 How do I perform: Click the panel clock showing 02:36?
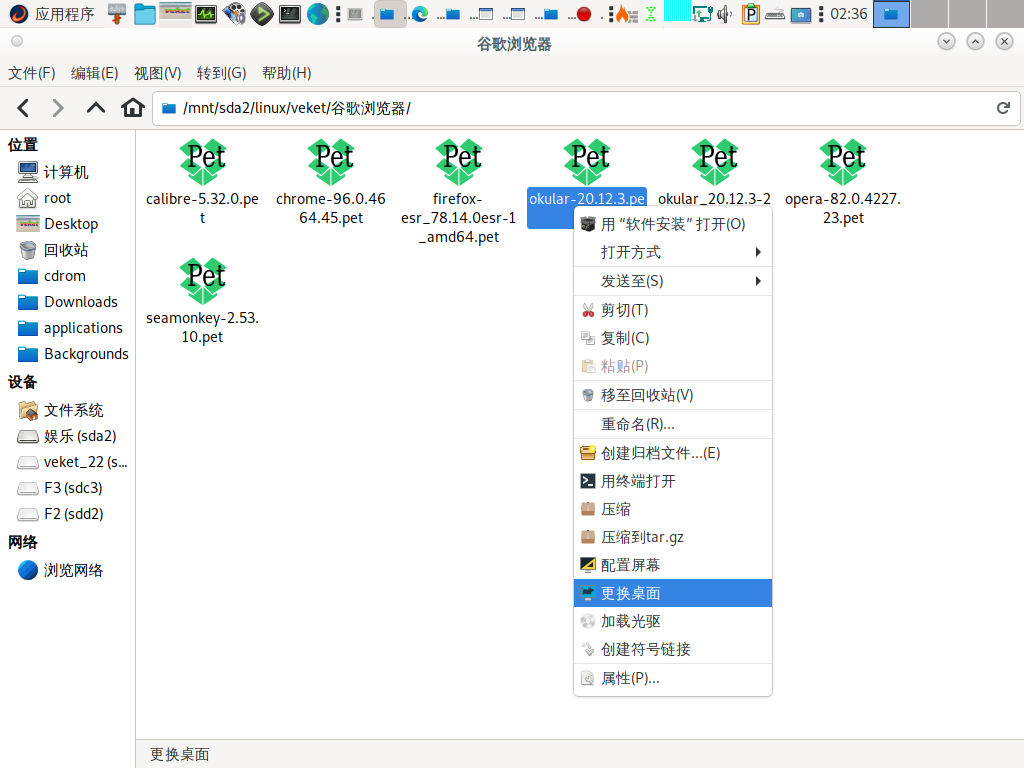(x=848, y=14)
